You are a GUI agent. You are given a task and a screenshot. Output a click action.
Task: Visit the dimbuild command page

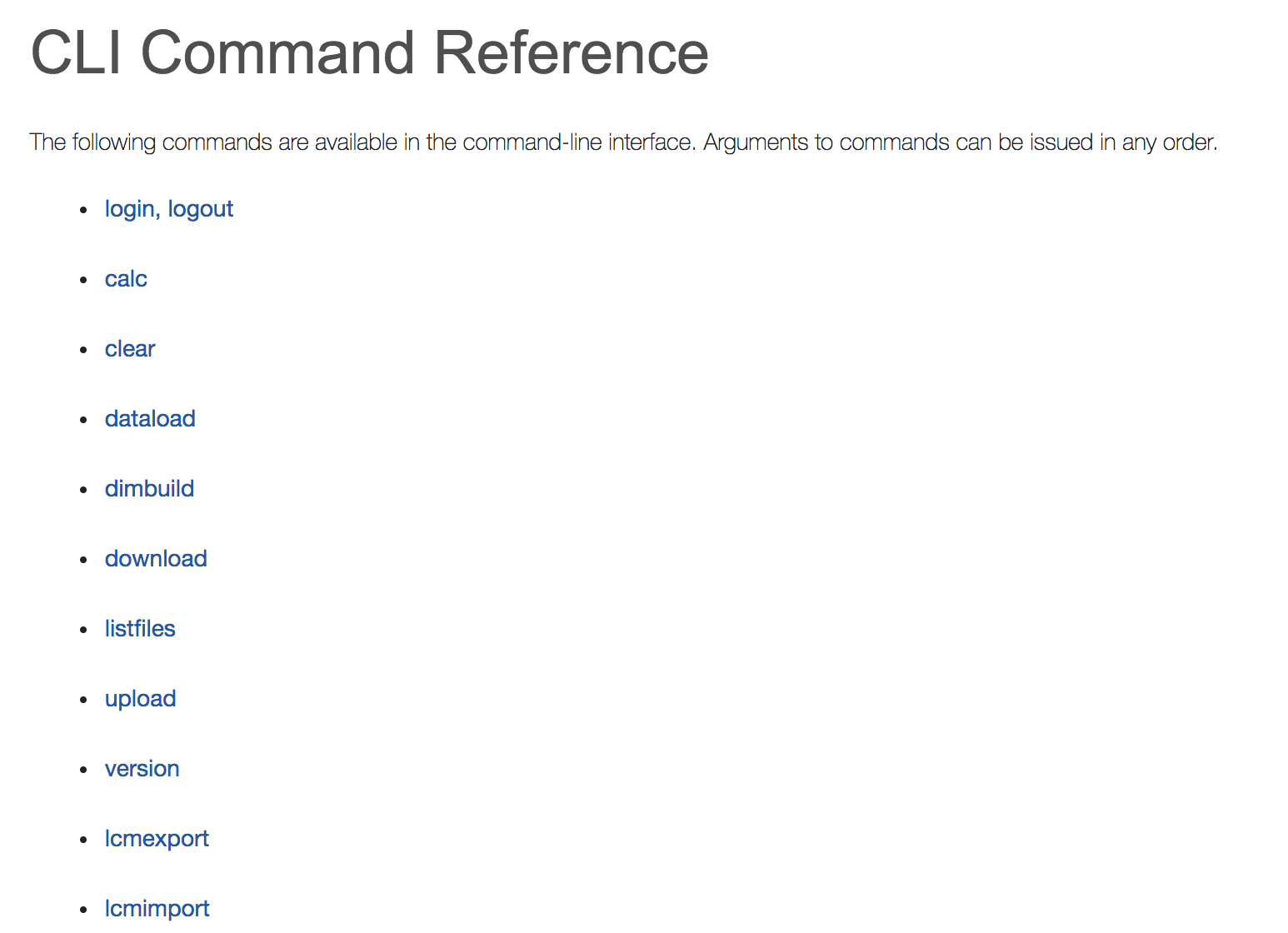click(x=150, y=489)
